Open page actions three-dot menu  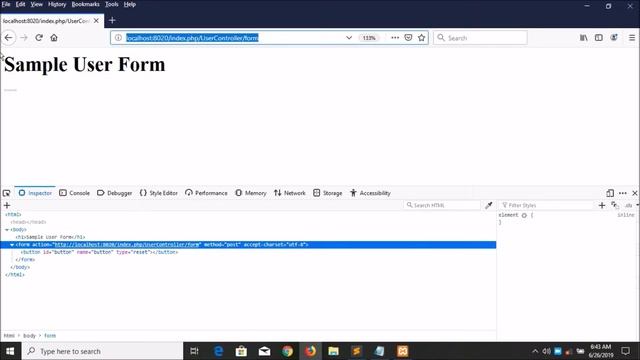[x=395, y=38]
